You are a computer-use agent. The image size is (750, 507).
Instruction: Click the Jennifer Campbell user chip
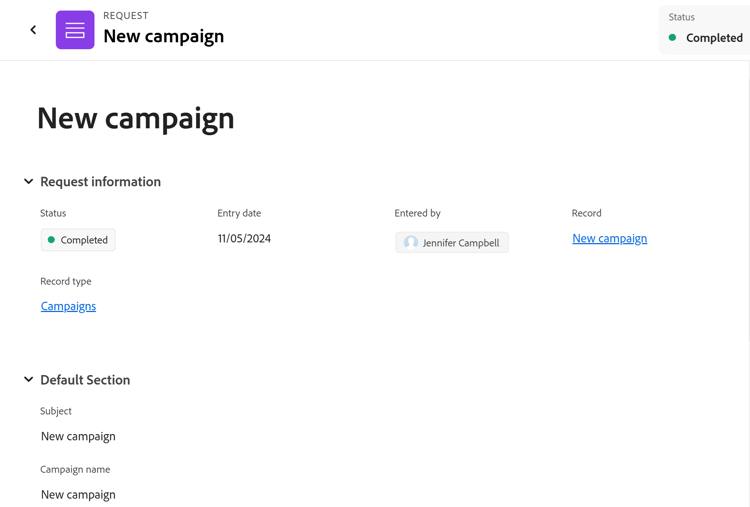[452, 242]
